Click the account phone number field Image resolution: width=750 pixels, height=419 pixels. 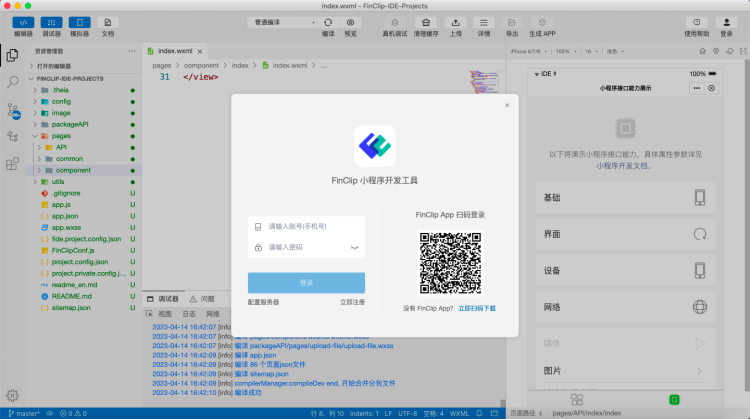(306, 226)
